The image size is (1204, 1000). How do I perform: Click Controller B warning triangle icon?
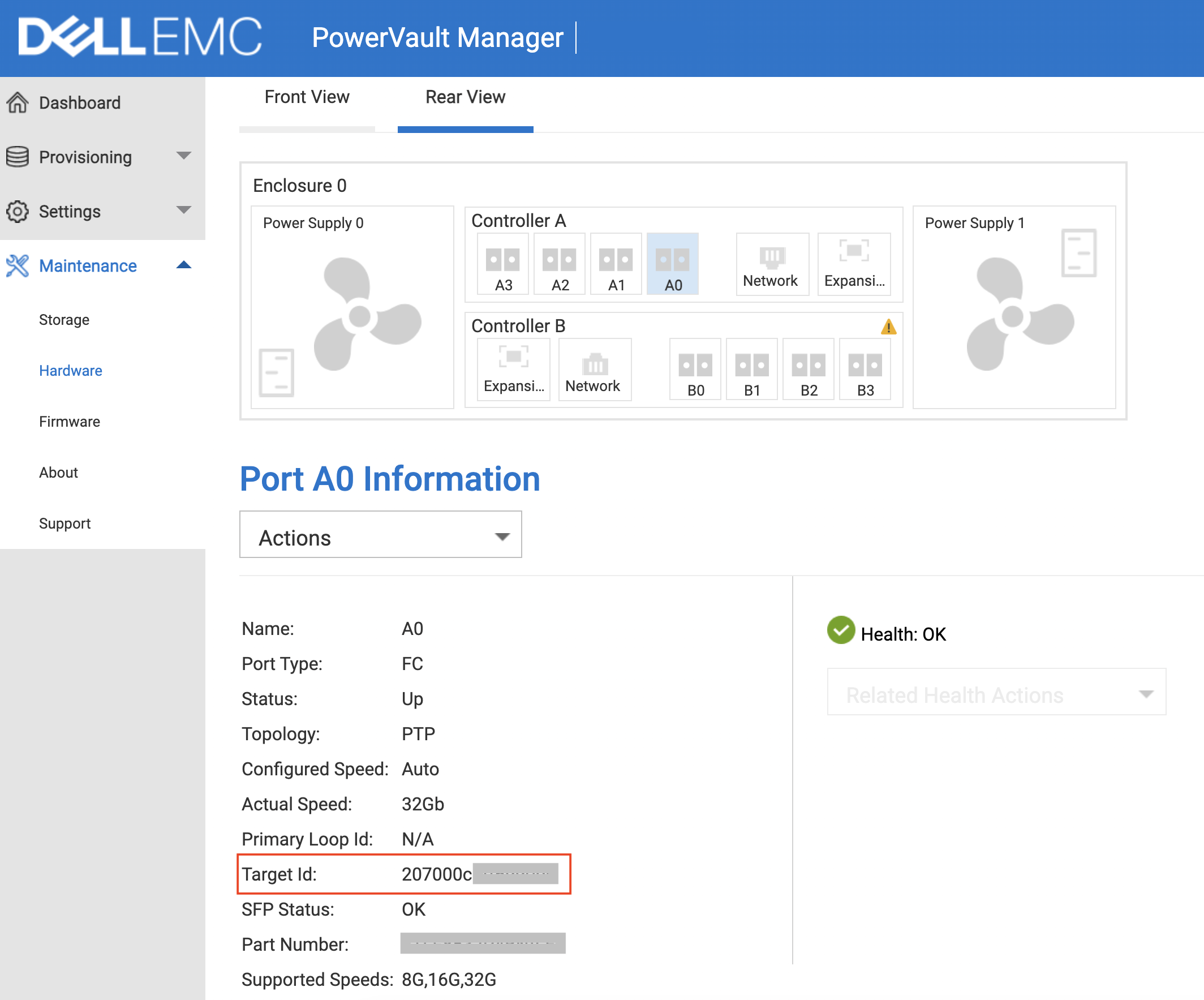click(888, 327)
